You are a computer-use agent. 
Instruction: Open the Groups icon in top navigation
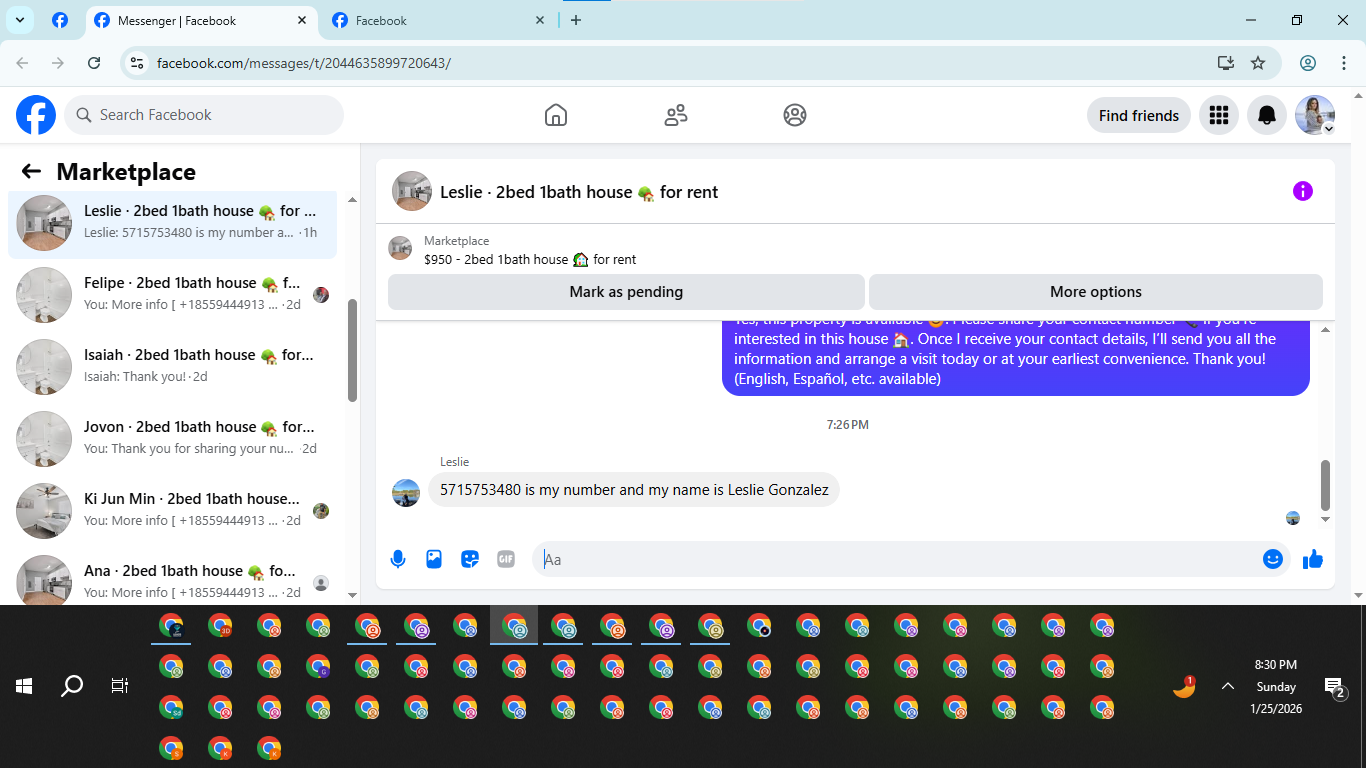[x=795, y=115]
